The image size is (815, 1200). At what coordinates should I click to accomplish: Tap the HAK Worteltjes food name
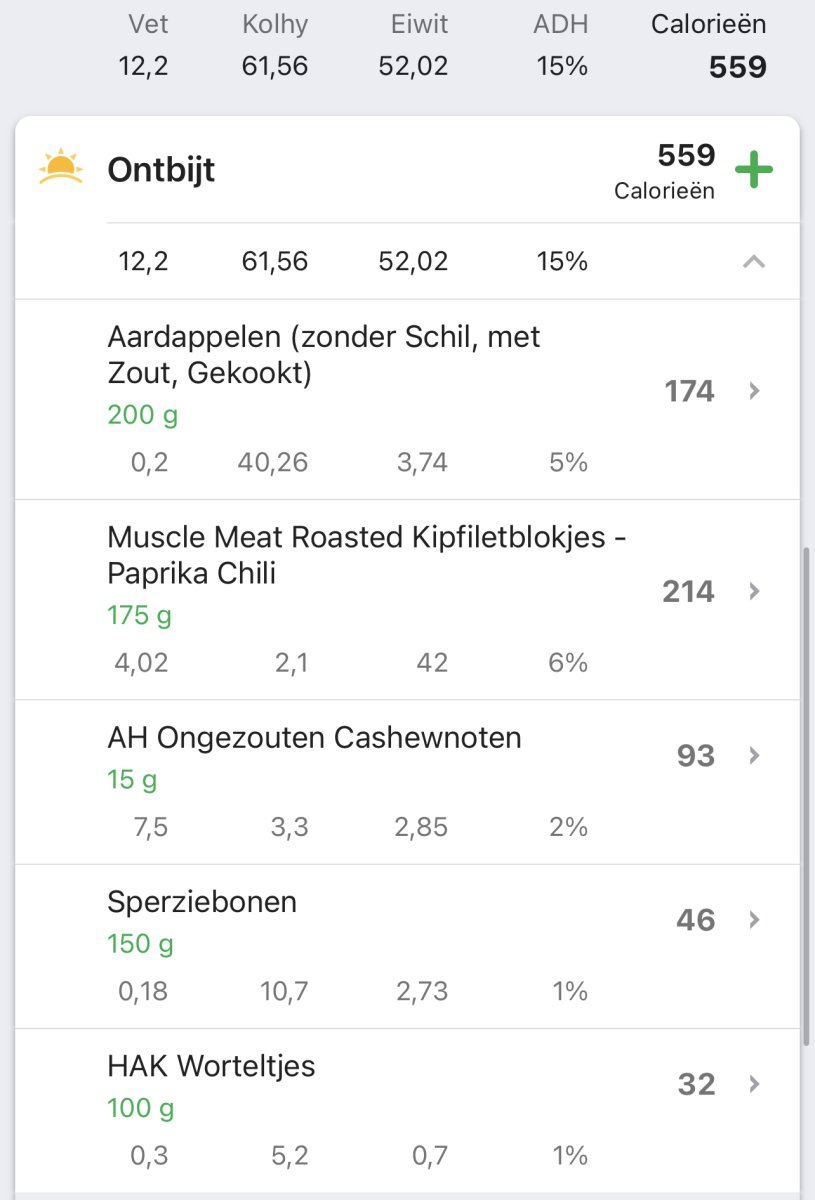[x=211, y=1066]
